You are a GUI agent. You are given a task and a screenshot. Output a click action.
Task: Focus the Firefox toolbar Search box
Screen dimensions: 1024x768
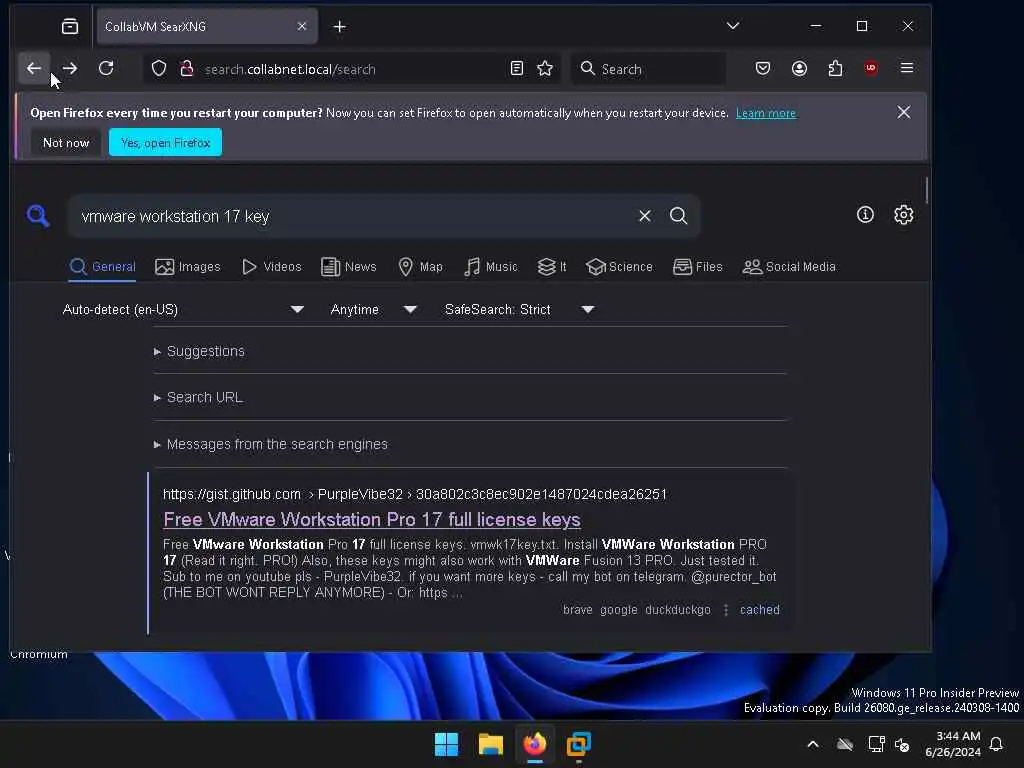pyautogui.click(x=648, y=69)
